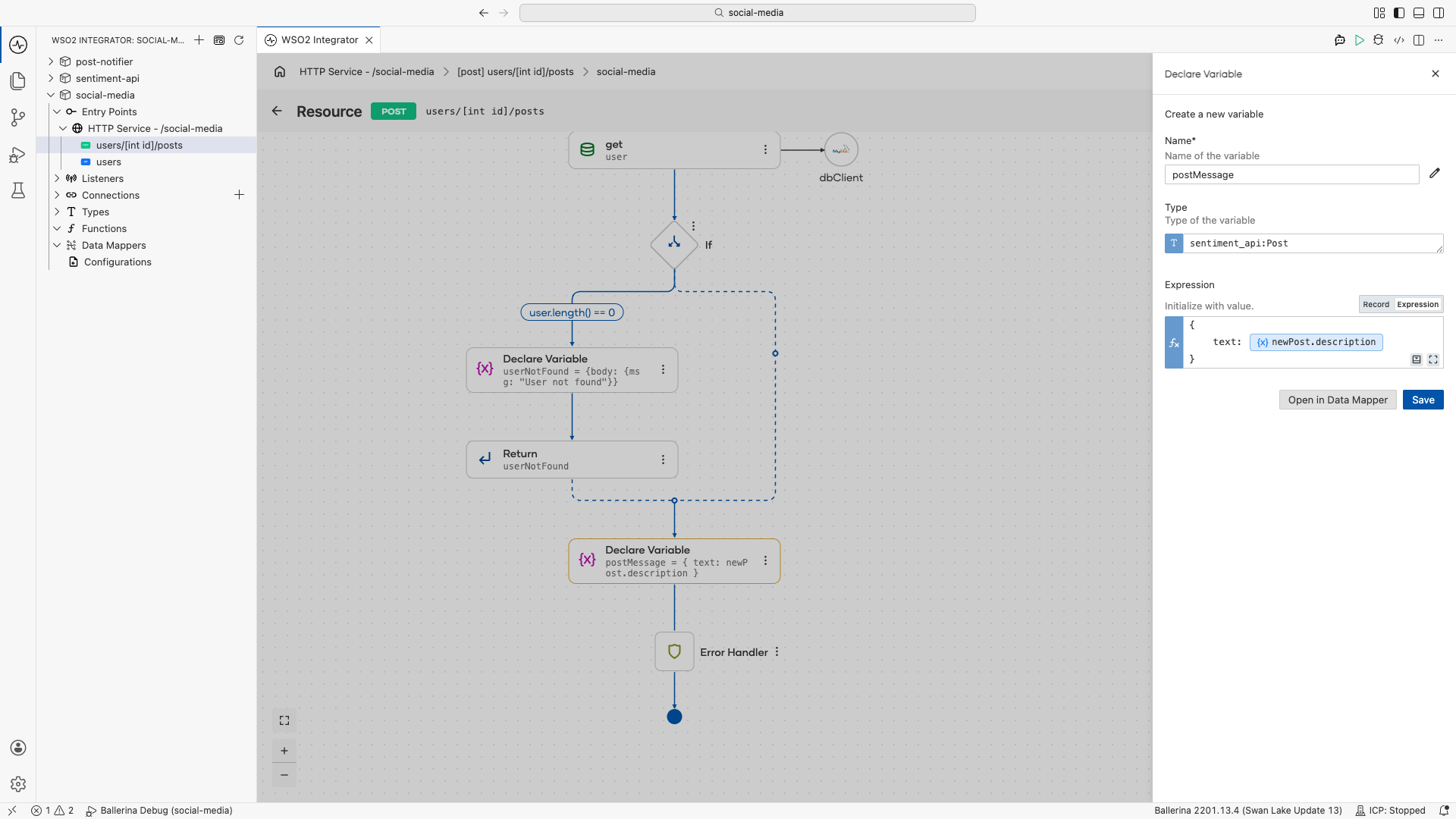Viewport: 1456px width, 819px height.
Task: Toggle the secondary side bar layout icon
Action: click(1439, 13)
